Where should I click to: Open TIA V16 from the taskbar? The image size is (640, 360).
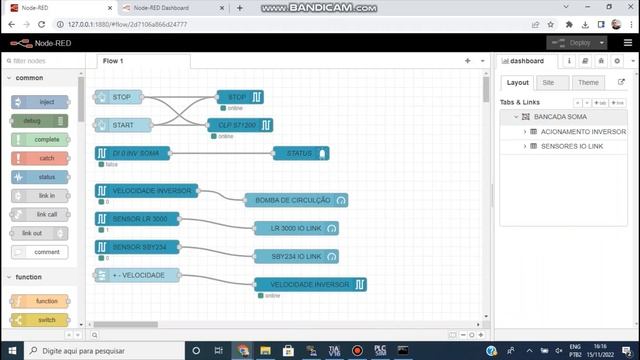[334, 351]
